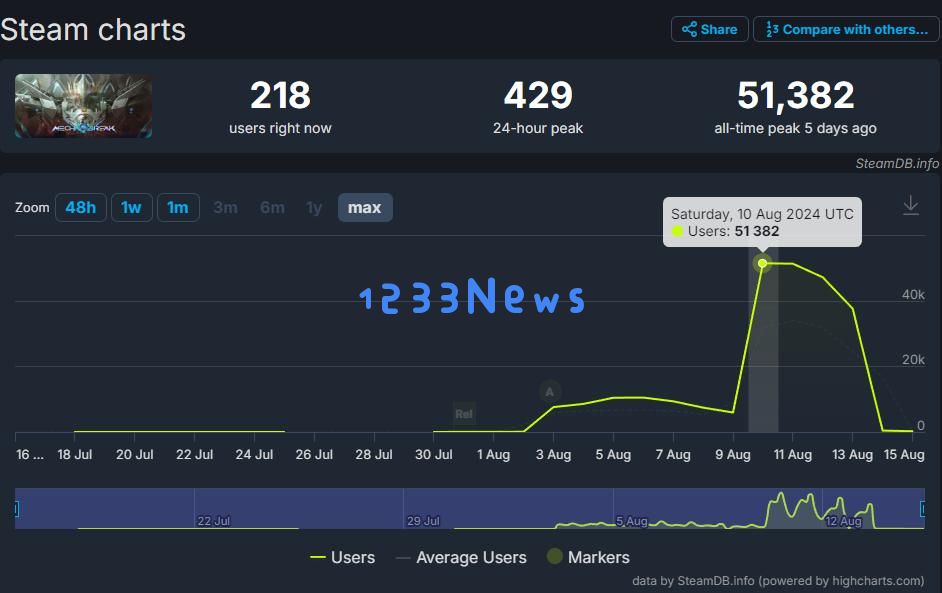Click the Steam charts heading
The width and height of the screenshot is (942, 593).
pyautogui.click(x=93, y=30)
